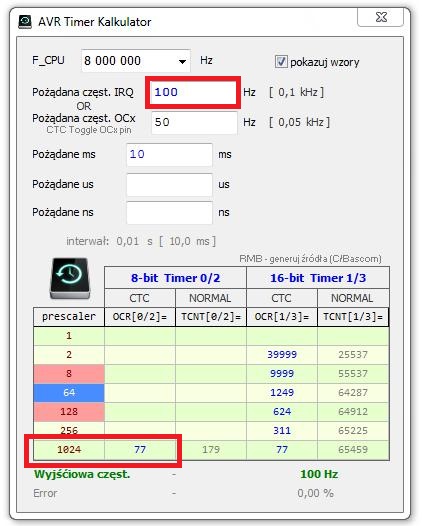Viewport: 422px width, 526px height.
Task: Select the 16-bit Timer 1/3 header
Action: (x=318, y=278)
